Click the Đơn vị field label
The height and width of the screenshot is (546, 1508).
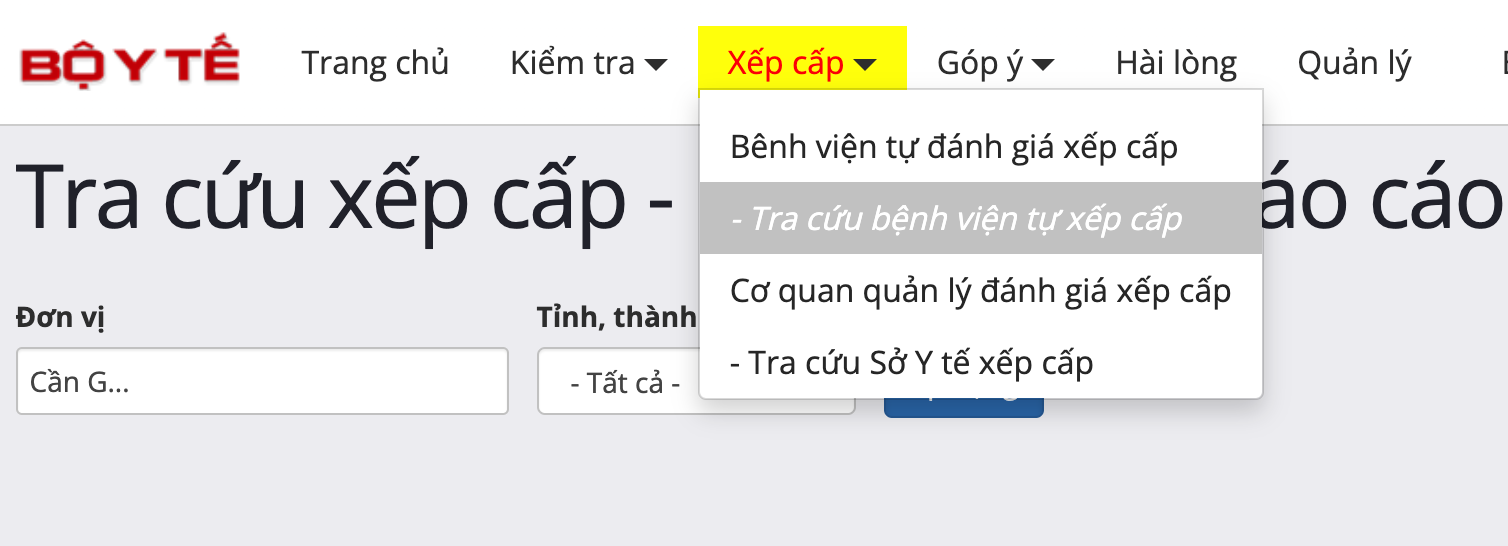click(x=60, y=318)
